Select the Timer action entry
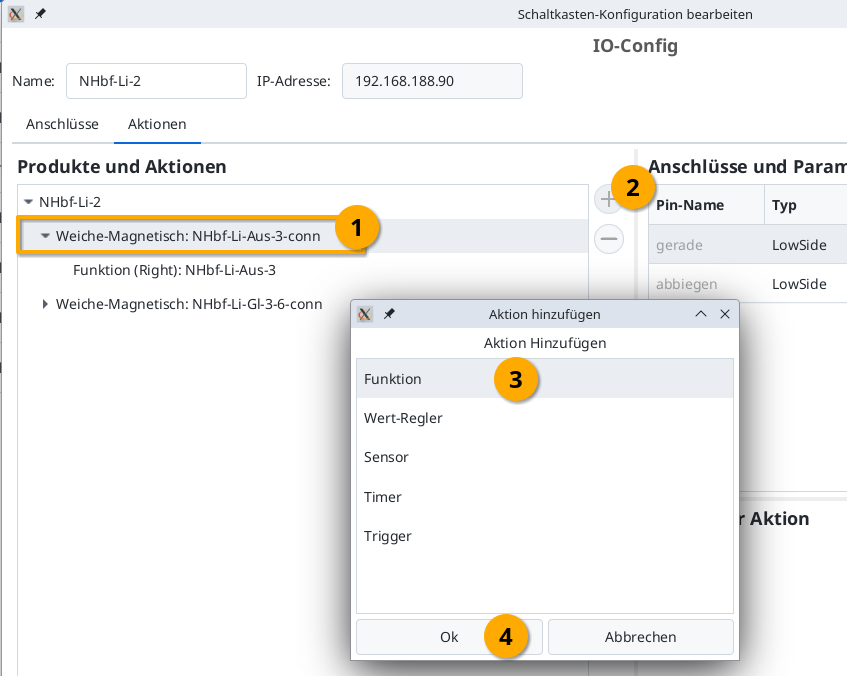 tap(383, 497)
